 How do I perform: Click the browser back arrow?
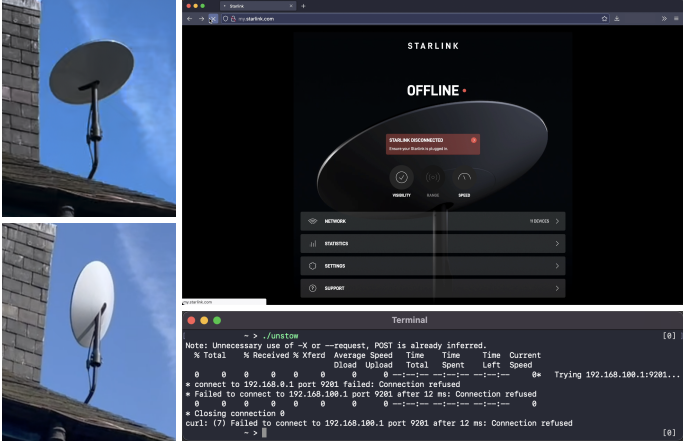click(x=189, y=18)
